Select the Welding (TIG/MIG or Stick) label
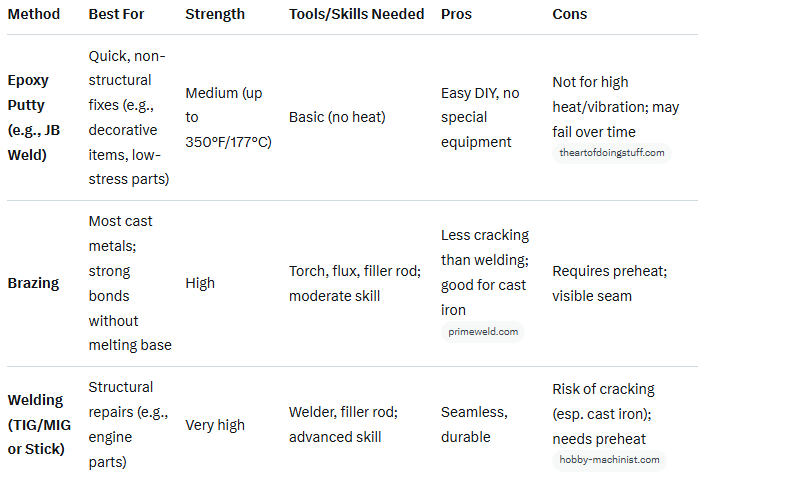The image size is (798, 503). click(x=36, y=424)
